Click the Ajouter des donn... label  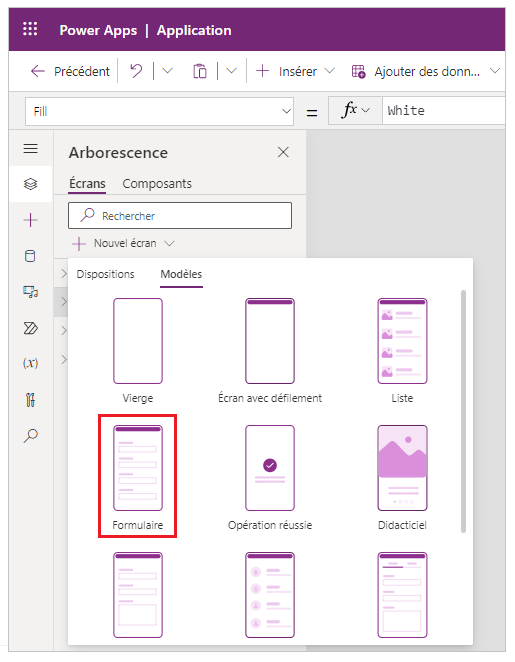click(x=427, y=72)
